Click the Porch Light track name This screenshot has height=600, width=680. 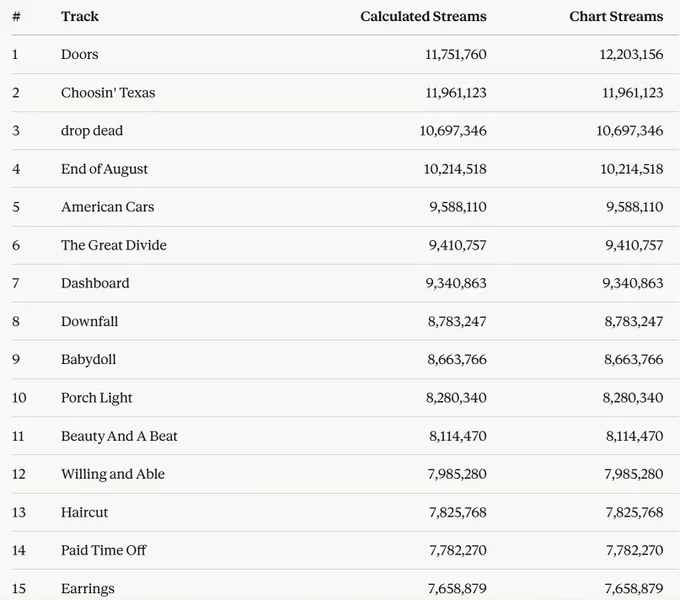coord(97,398)
